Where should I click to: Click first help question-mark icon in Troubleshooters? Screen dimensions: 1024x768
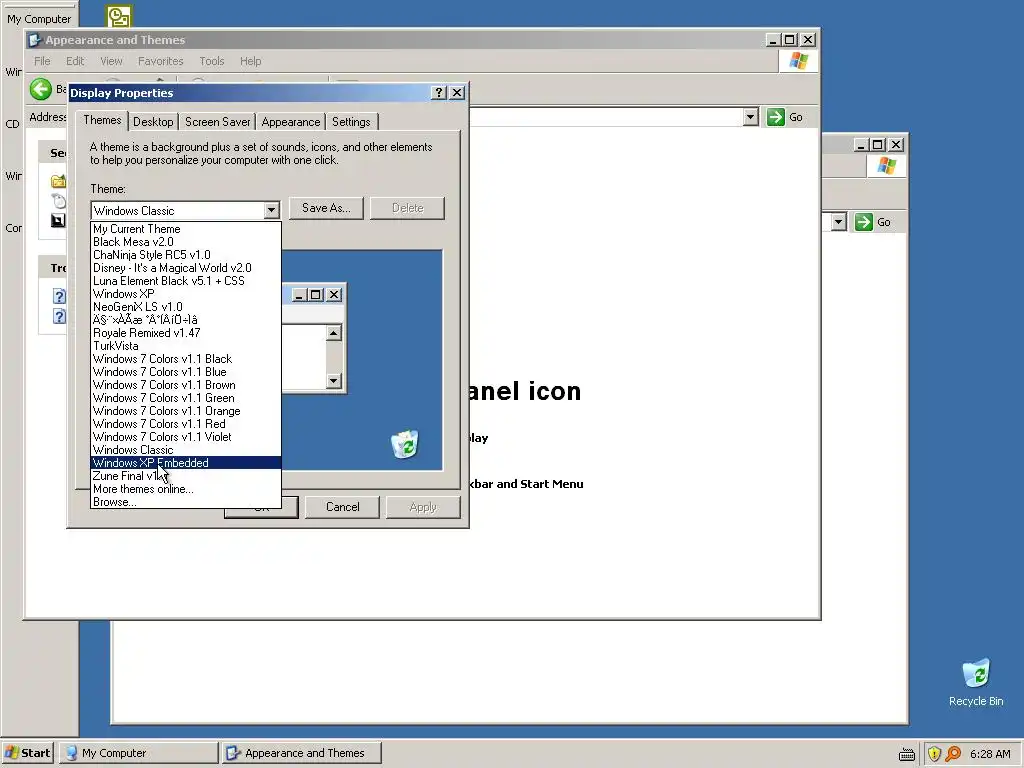59,296
